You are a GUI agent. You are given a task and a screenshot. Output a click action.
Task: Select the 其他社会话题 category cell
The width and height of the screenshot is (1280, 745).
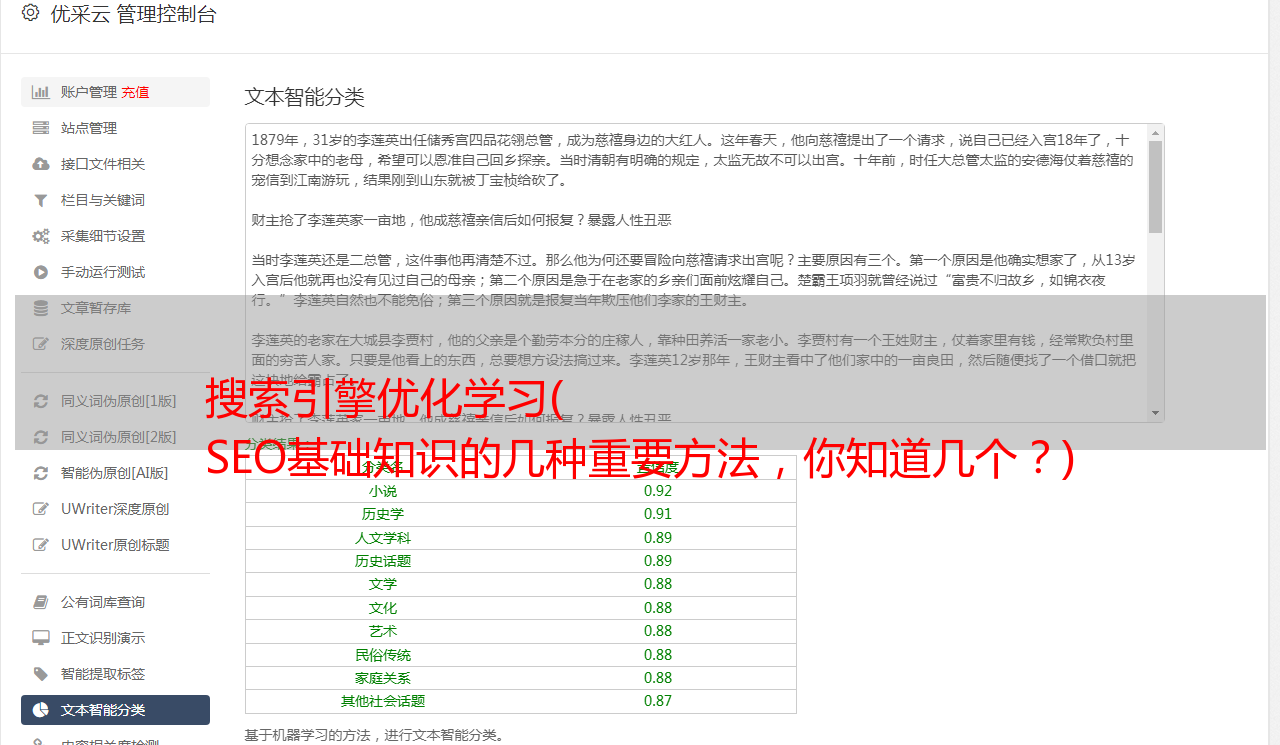pyautogui.click(x=383, y=701)
